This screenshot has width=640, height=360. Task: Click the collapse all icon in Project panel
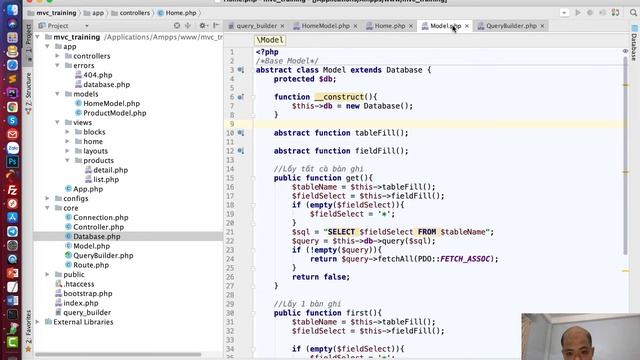click(x=188, y=26)
